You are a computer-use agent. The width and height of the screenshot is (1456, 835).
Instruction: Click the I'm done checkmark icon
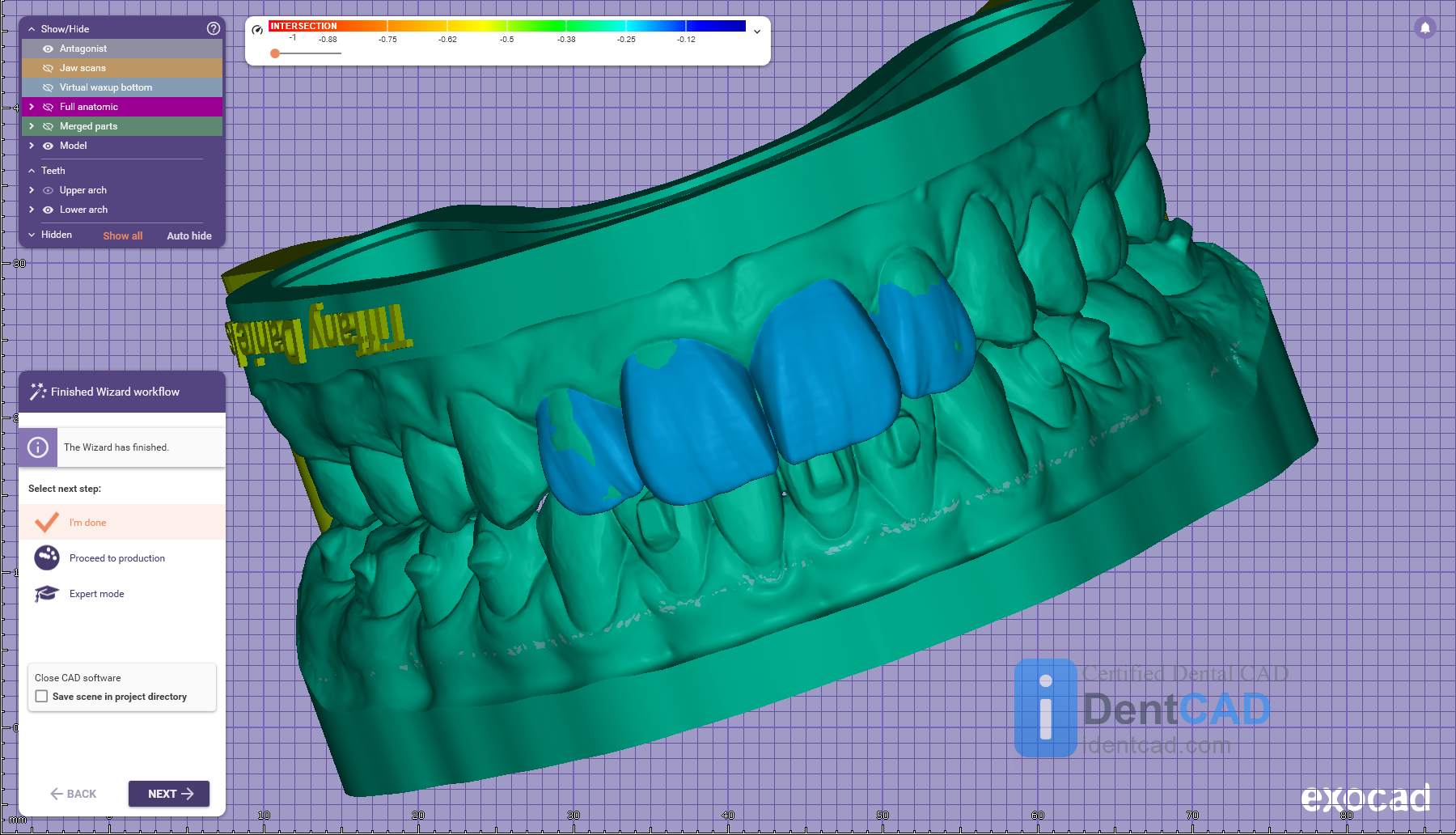coord(47,523)
